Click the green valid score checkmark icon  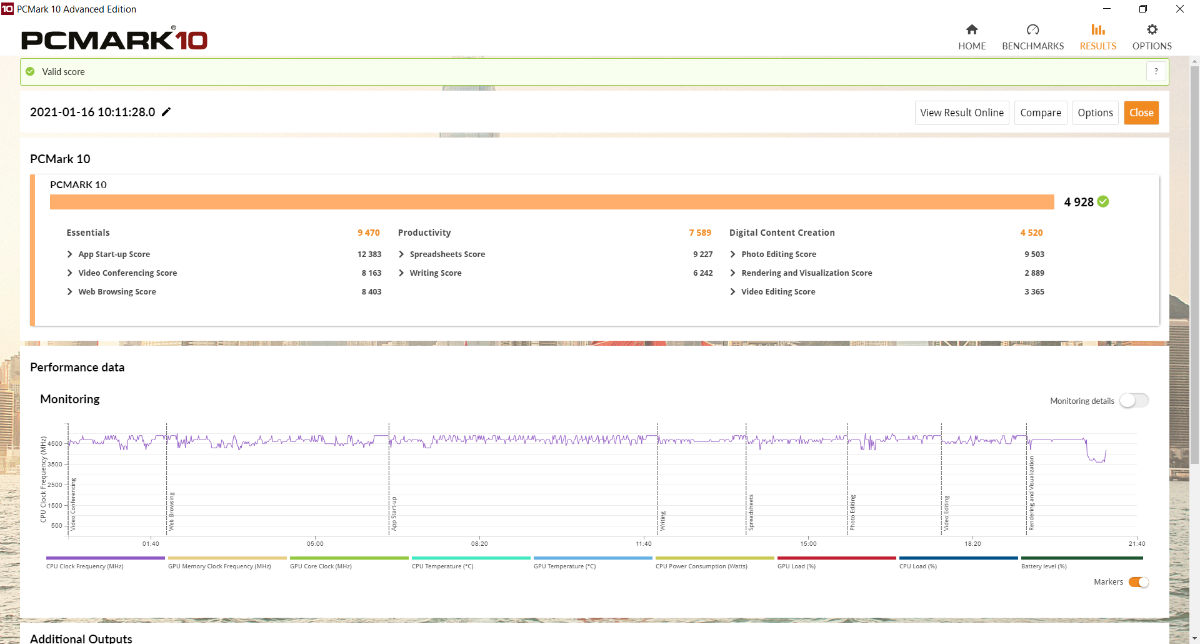click(x=30, y=72)
